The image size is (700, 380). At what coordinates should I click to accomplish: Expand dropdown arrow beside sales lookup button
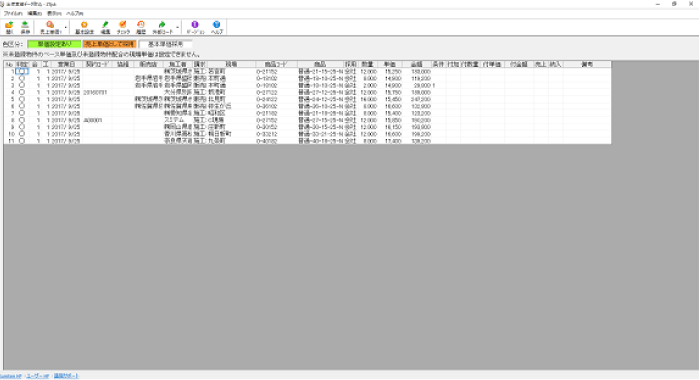pyautogui.click(x=66, y=28)
